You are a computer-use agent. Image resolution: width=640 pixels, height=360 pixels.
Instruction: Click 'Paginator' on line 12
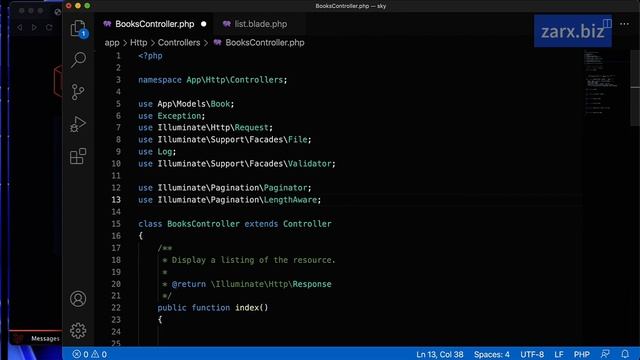[x=285, y=188]
